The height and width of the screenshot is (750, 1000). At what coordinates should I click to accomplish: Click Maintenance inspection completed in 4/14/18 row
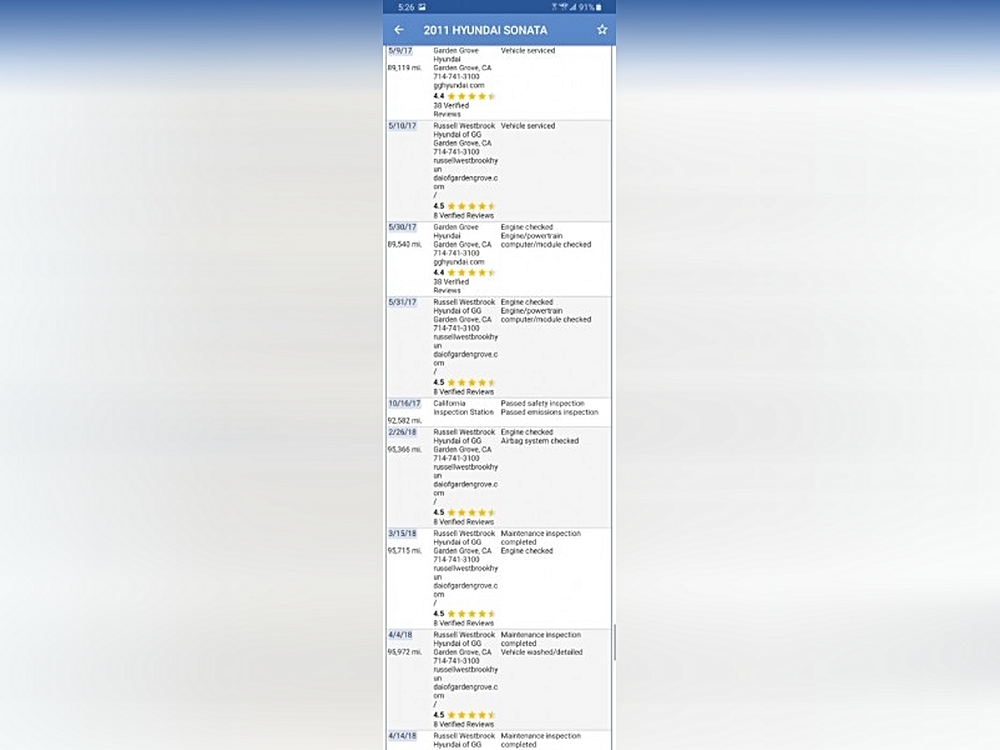[x=541, y=740]
